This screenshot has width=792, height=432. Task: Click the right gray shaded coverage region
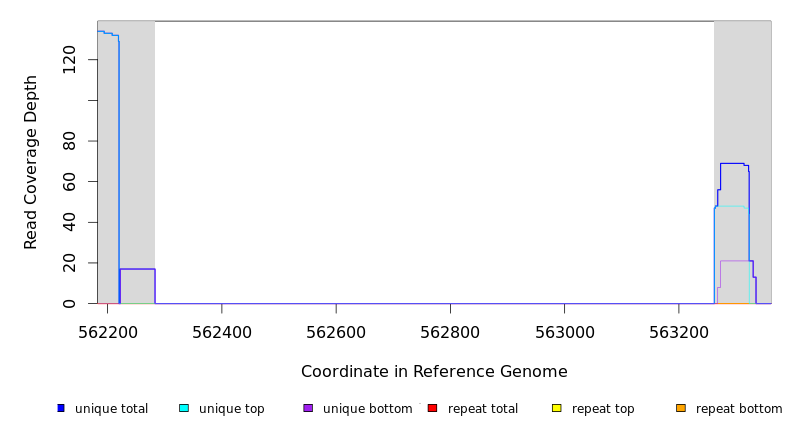[742, 100]
